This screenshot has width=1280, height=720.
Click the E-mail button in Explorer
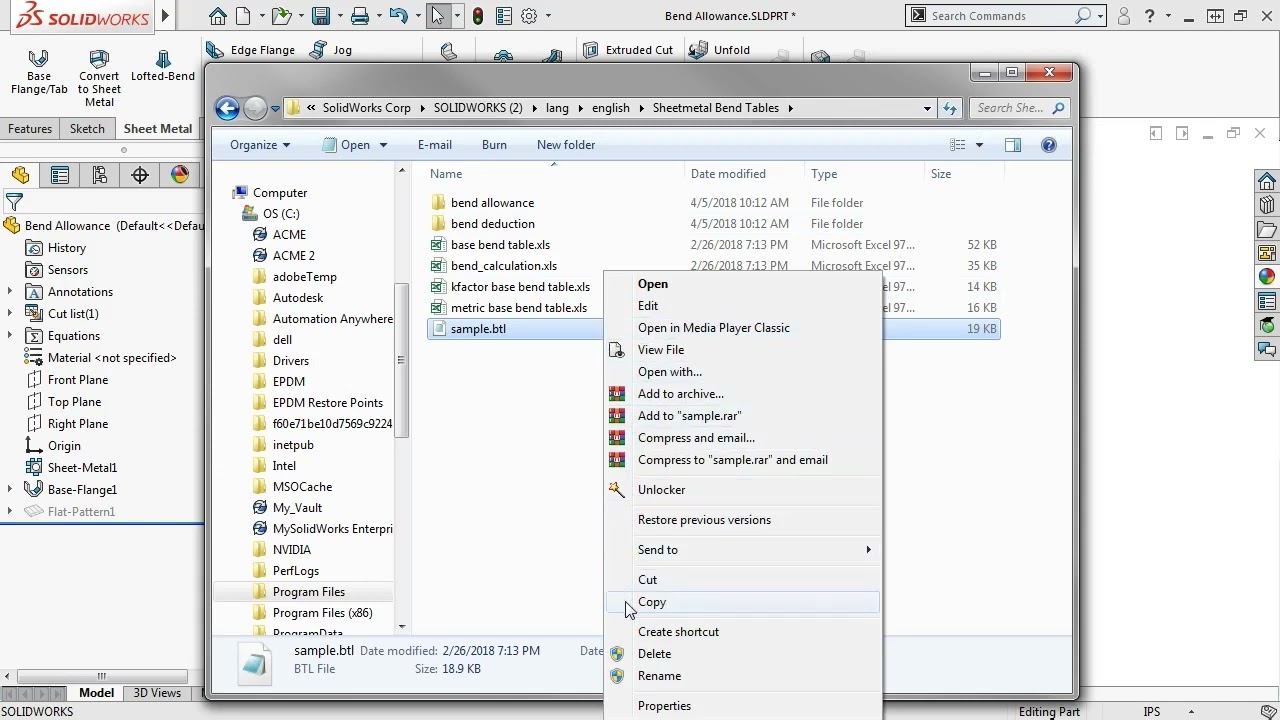[x=435, y=145]
